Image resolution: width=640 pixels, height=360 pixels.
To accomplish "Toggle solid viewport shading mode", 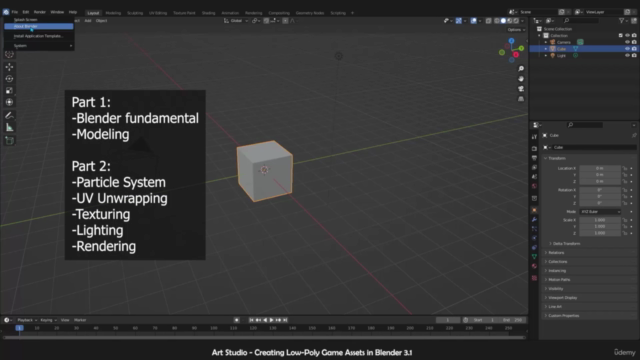I will coord(503,20).
